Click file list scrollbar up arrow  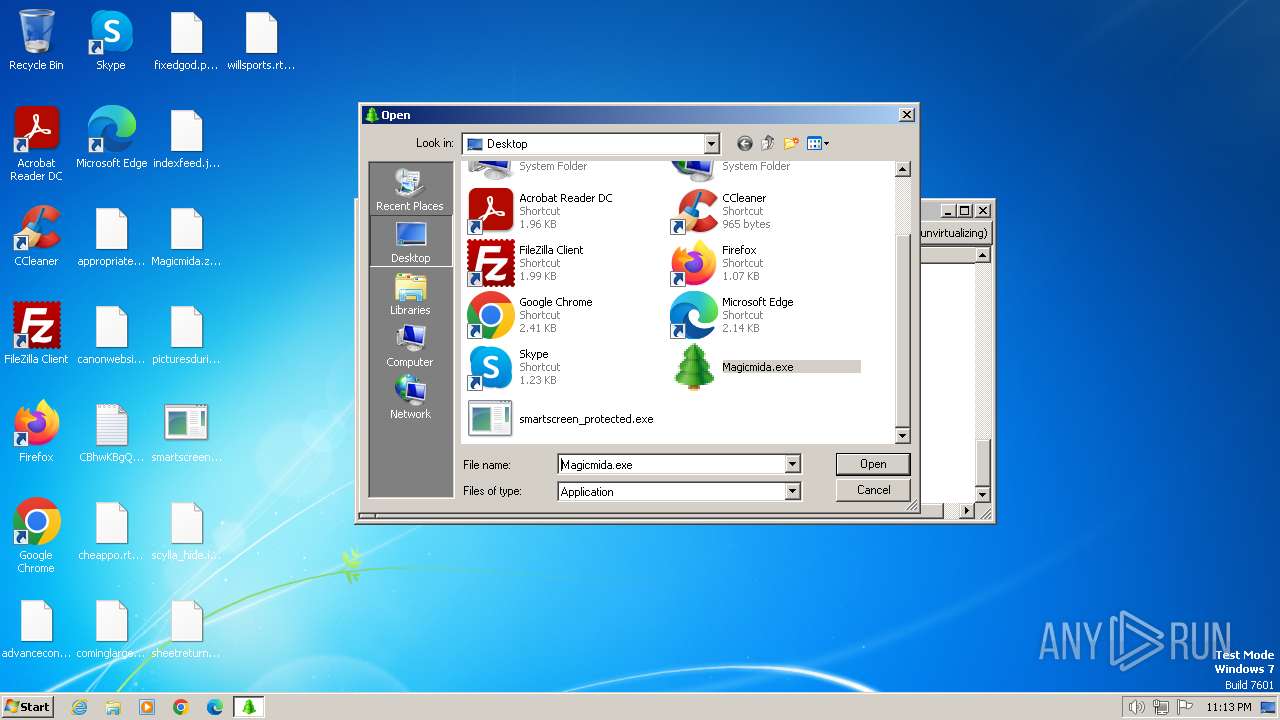click(x=902, y=169)
